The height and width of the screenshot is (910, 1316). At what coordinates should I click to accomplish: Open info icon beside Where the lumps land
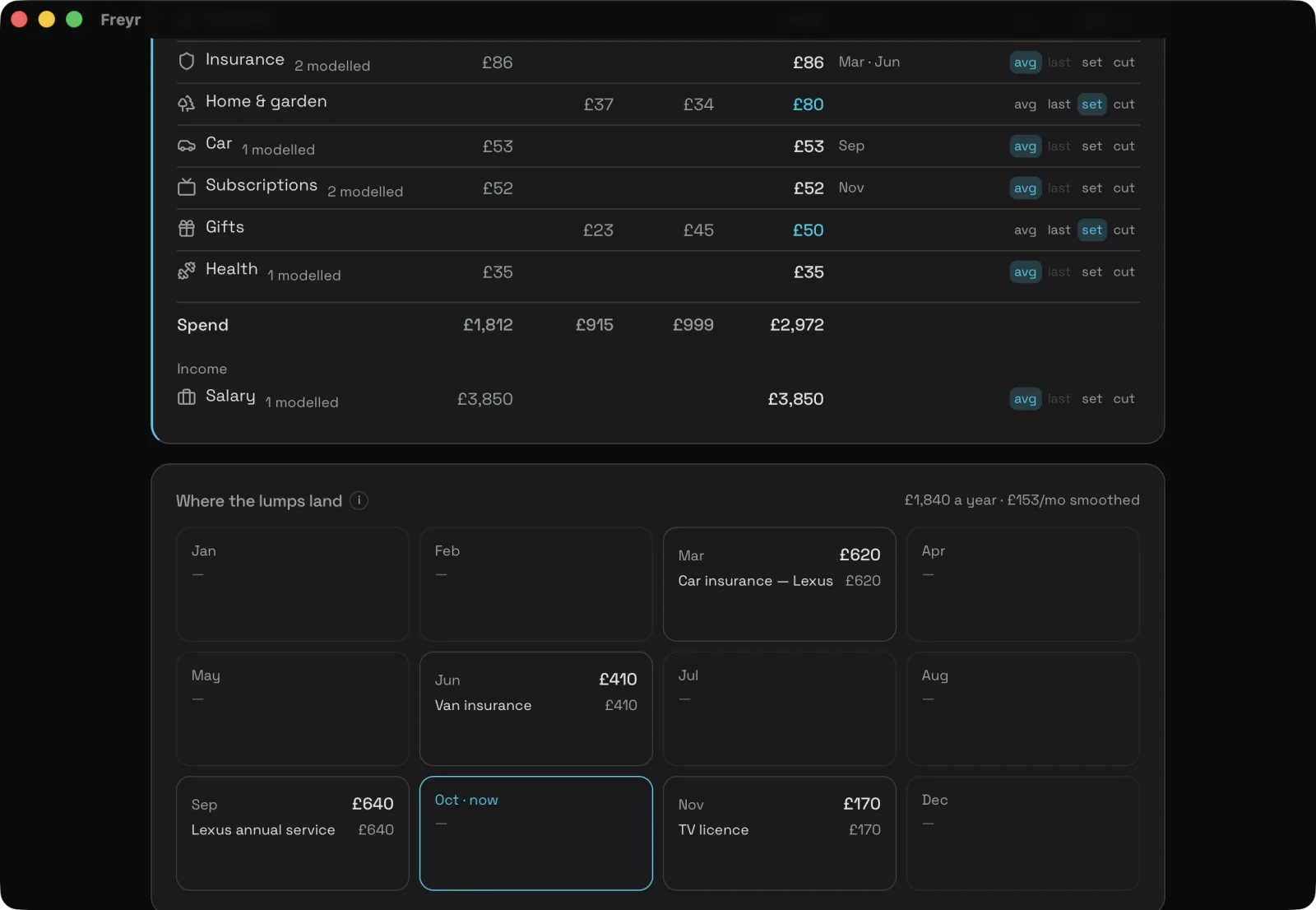tap(359, 500)
